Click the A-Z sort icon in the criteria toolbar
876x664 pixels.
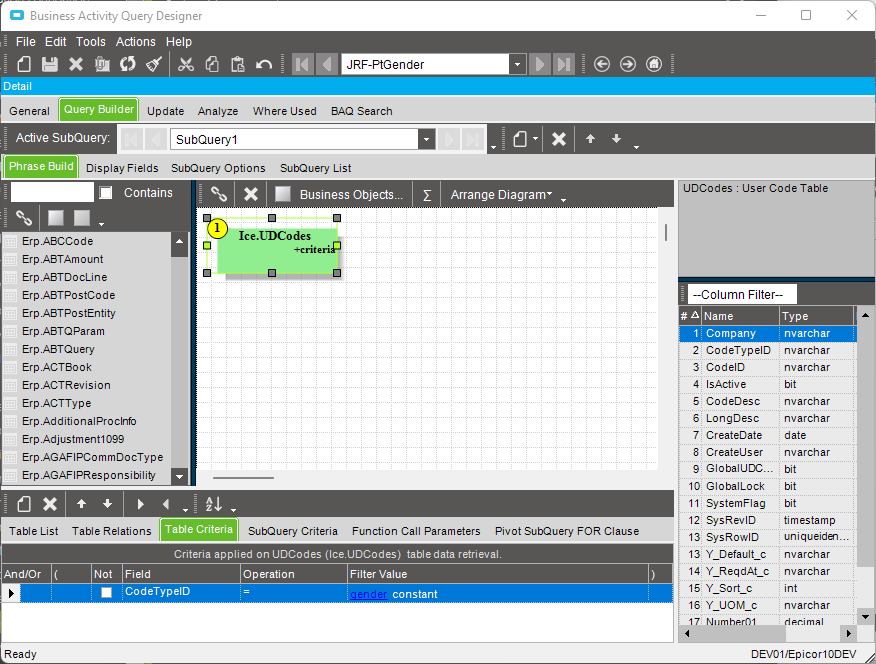(x=214, y=504)
